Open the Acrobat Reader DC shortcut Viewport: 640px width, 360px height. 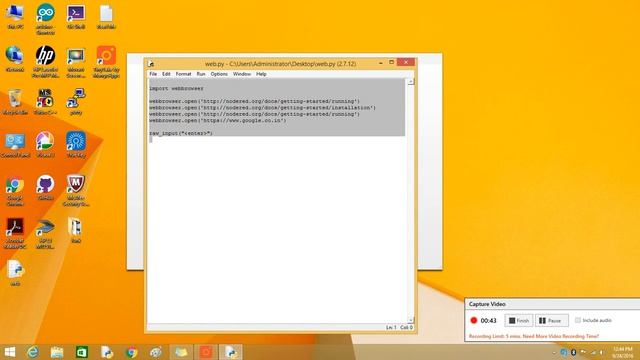(15, 233)
